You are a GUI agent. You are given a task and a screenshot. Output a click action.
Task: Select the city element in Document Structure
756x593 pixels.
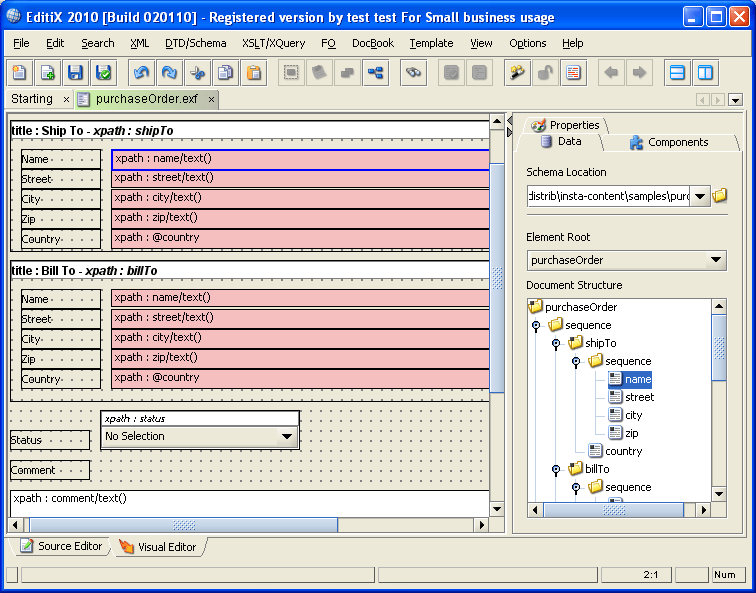pos(625,415)
